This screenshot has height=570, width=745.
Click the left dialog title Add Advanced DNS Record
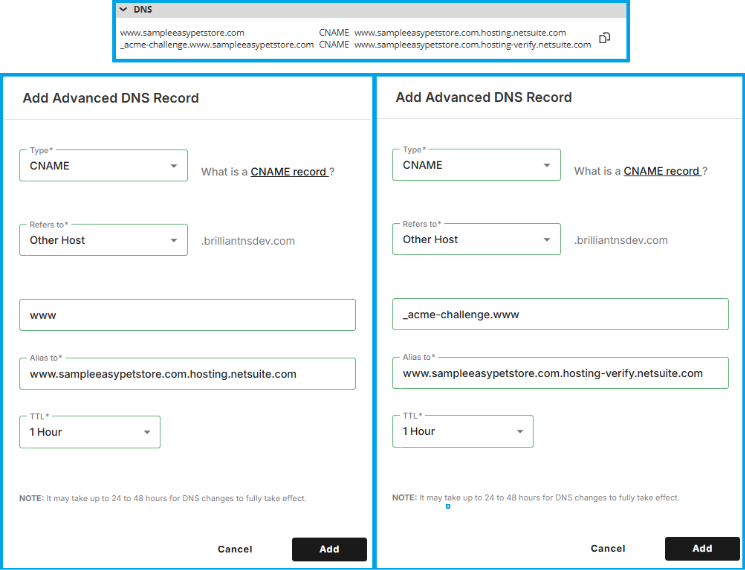click(x=111, y=98)
